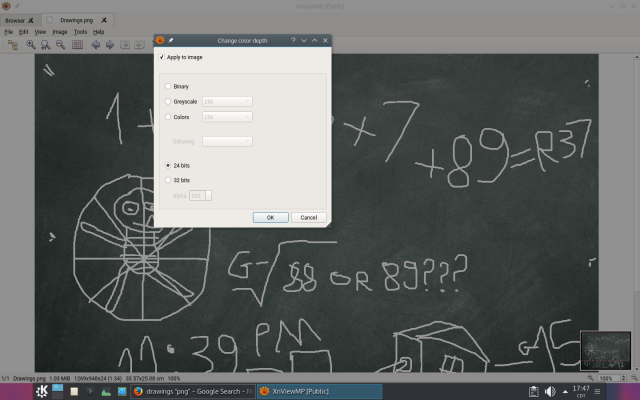Viewport: 640px width, 400px height.
Task: Click the volume speaker tray icon
Action: (550, 391)
